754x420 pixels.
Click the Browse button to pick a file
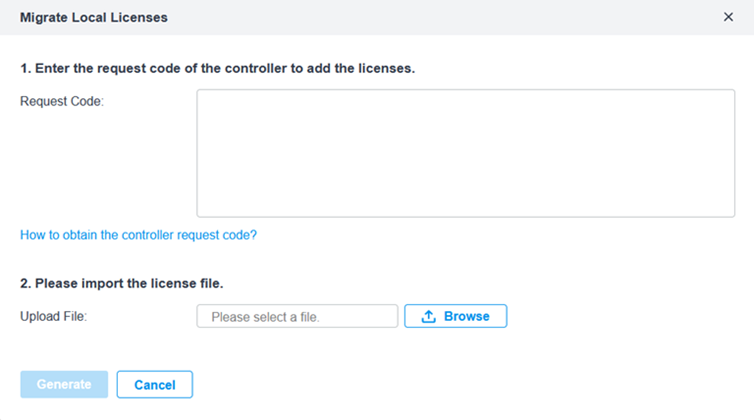click(x=455, y=316)
